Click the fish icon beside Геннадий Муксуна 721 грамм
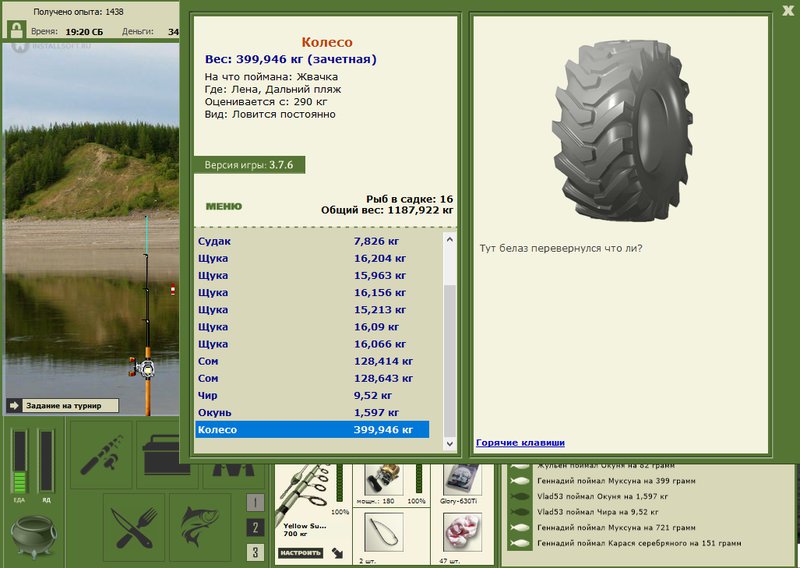 point(520,528)
